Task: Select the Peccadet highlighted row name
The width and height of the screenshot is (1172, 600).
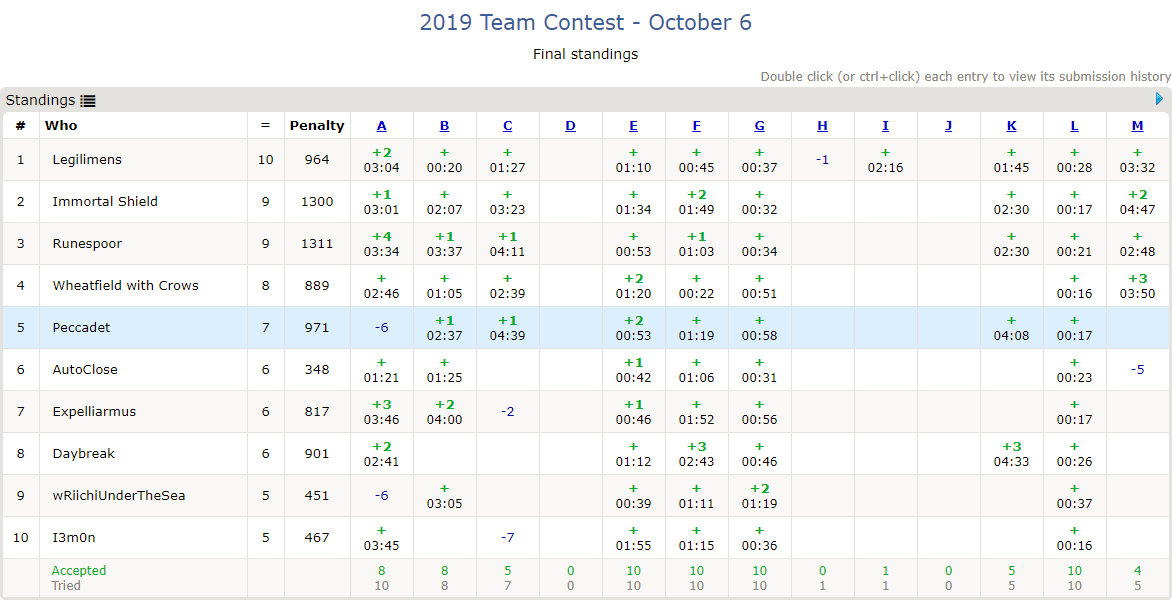Action: pos(81,328)
